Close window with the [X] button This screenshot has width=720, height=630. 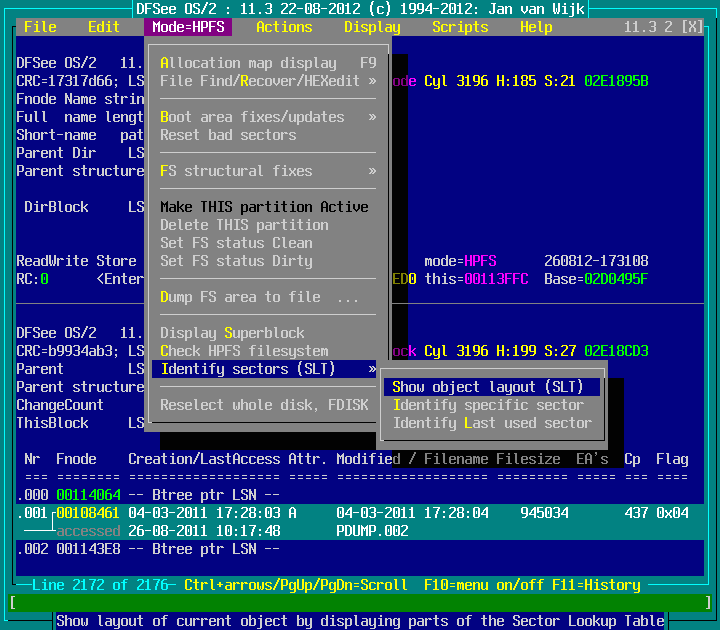click(x=691, y=27)
